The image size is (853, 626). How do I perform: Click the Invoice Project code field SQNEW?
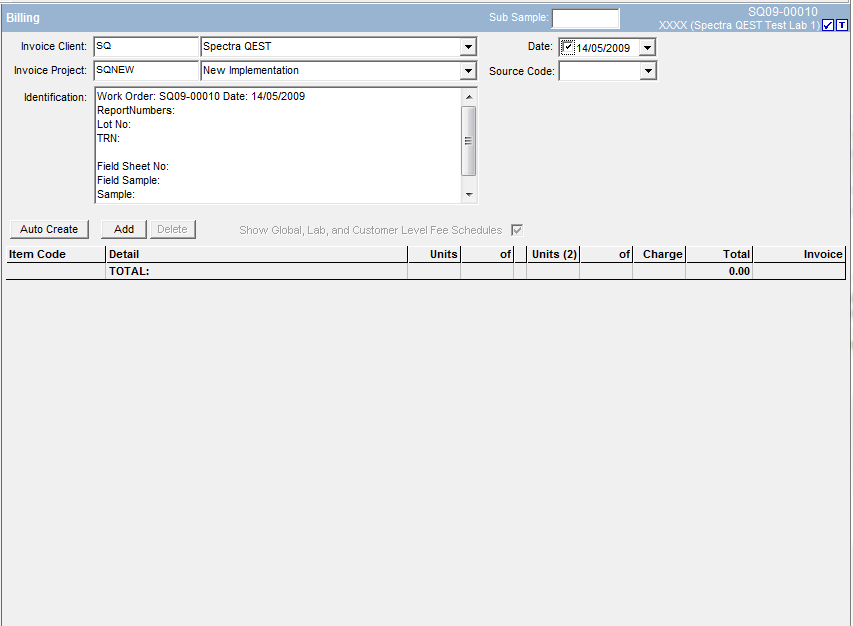[x=145, y=71]
